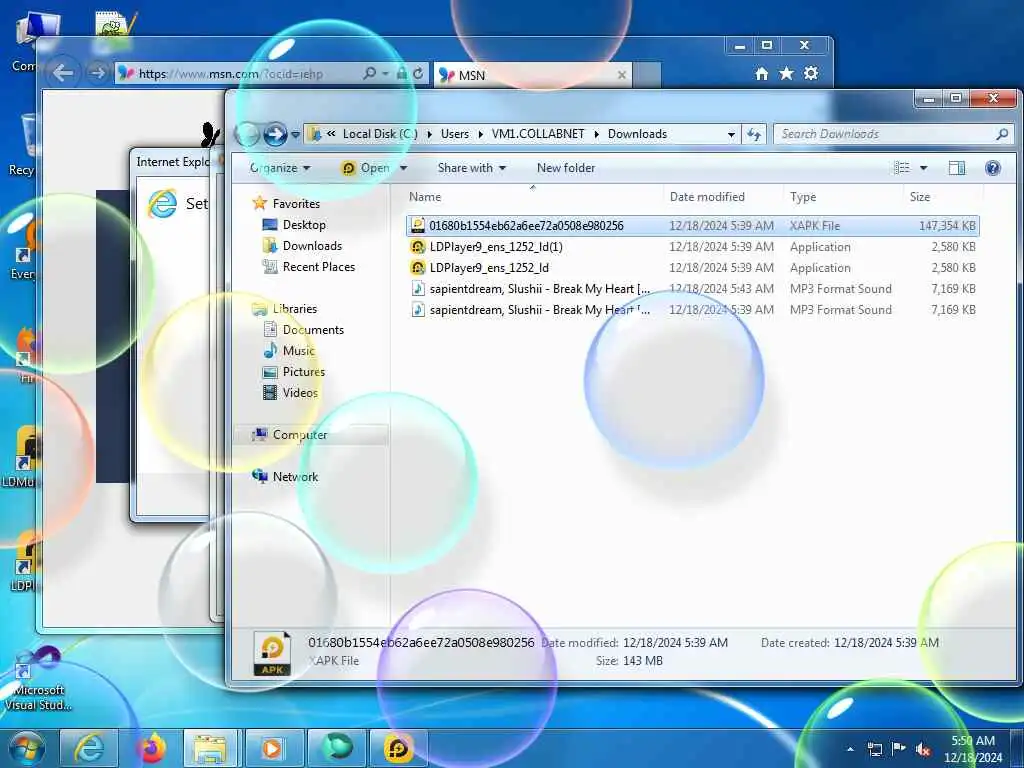Click Users in the address breadcrumb
The image size is (1024, 768).
(455, 134)
